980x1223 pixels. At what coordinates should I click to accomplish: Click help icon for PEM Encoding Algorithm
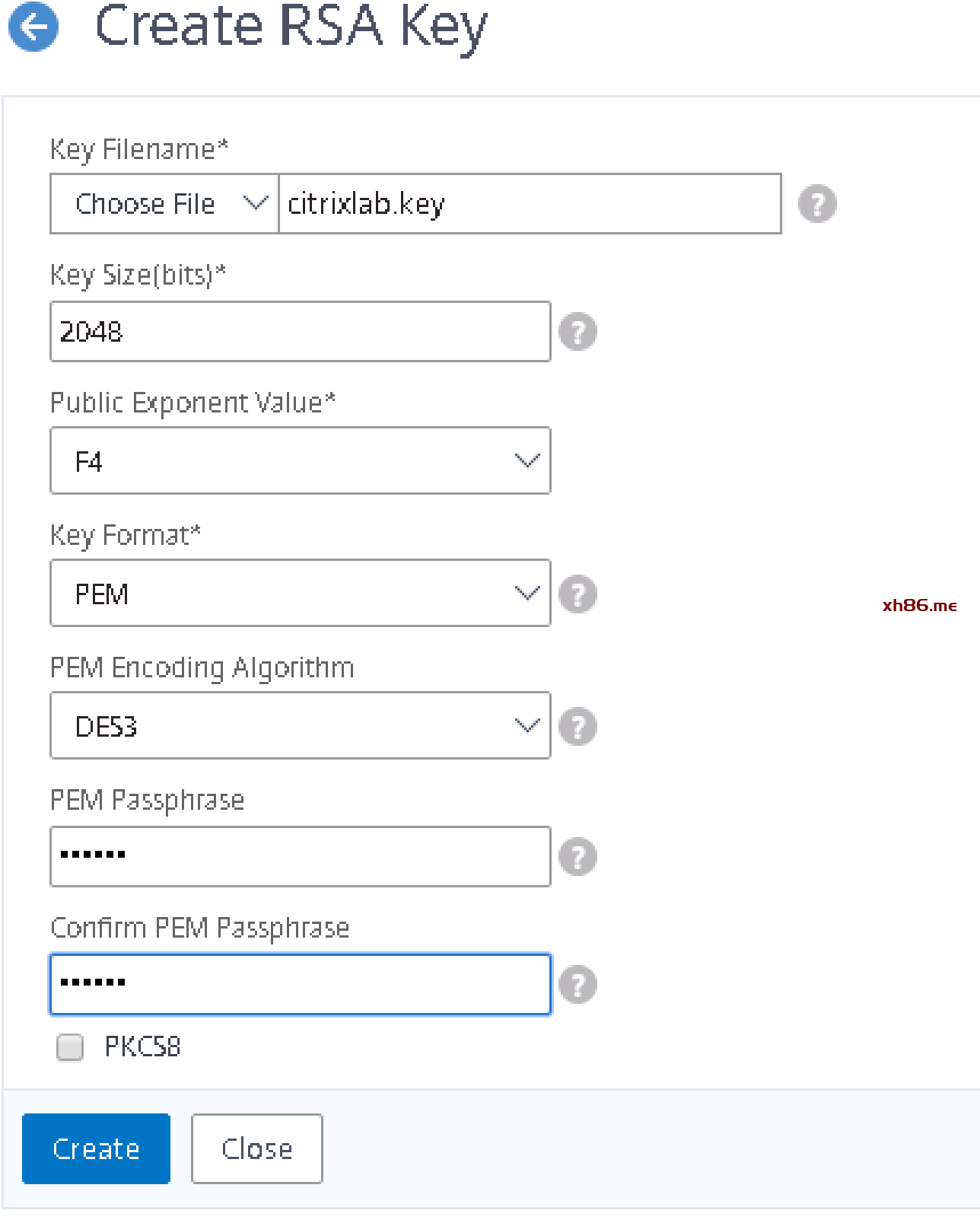click(577, 726)
